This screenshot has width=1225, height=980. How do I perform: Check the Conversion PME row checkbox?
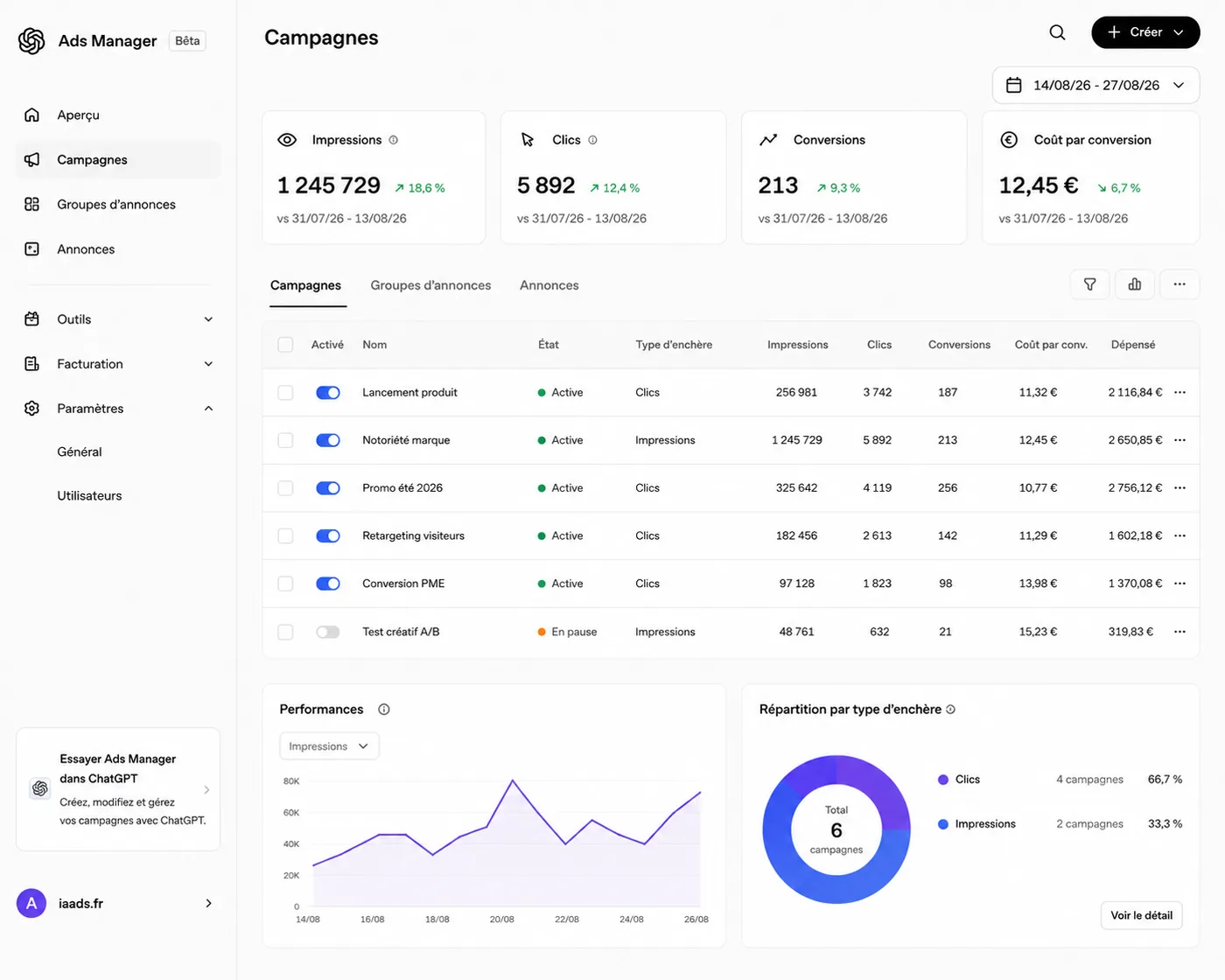285,584
